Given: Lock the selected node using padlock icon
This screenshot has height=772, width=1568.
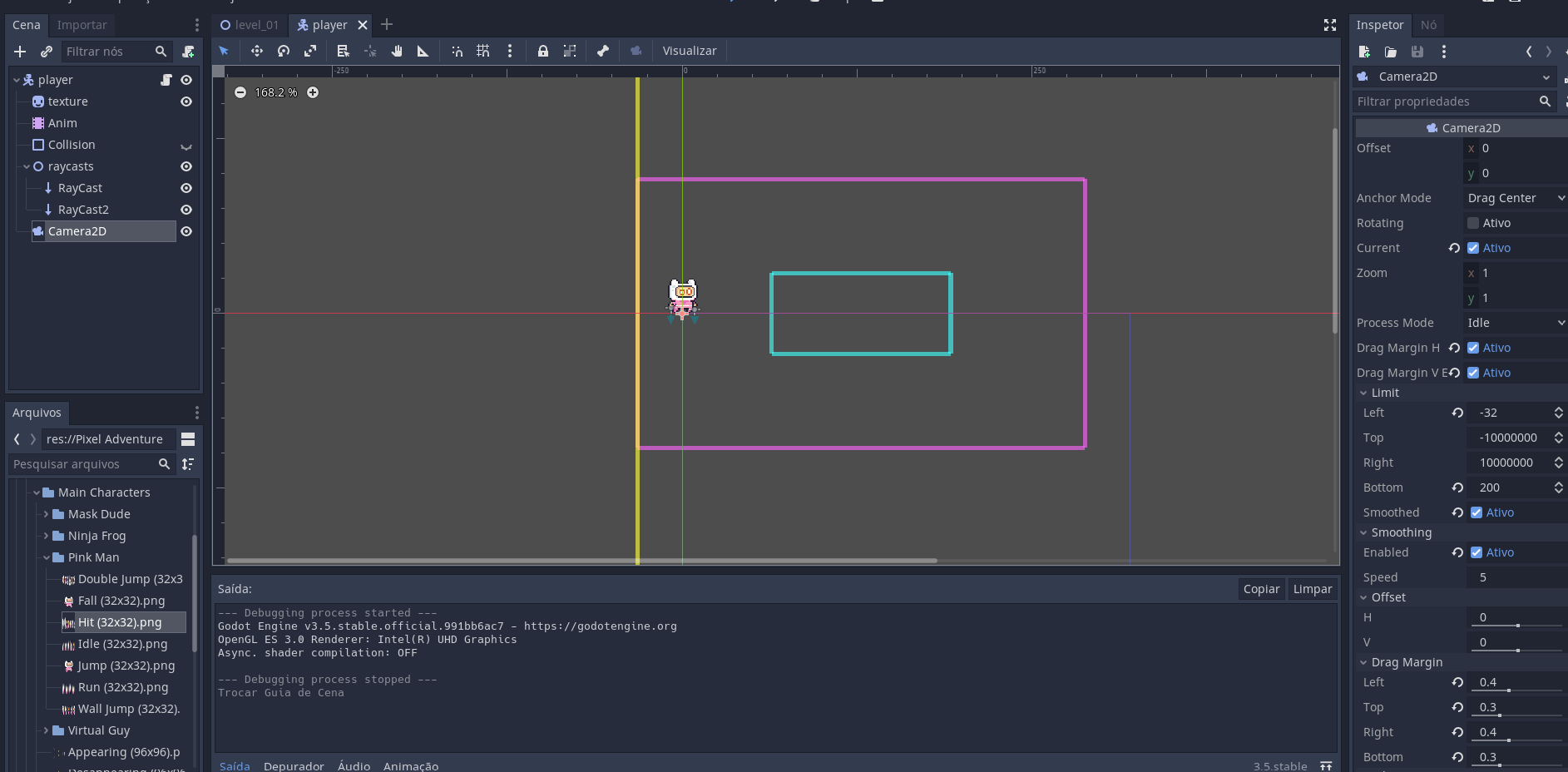Looking at the screenshot, I should click(x=543, y=51).
